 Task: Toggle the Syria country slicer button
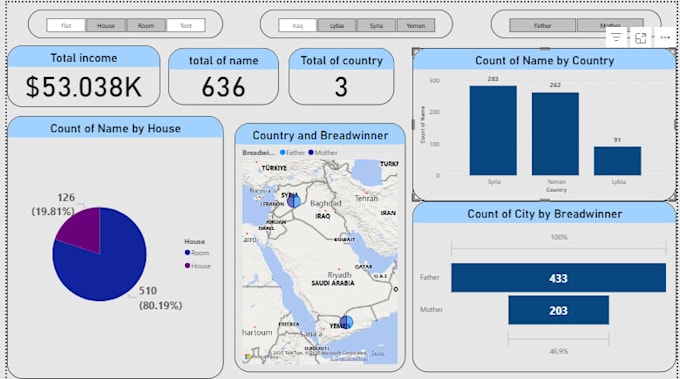pyautogui.click(x=376, y=26)
